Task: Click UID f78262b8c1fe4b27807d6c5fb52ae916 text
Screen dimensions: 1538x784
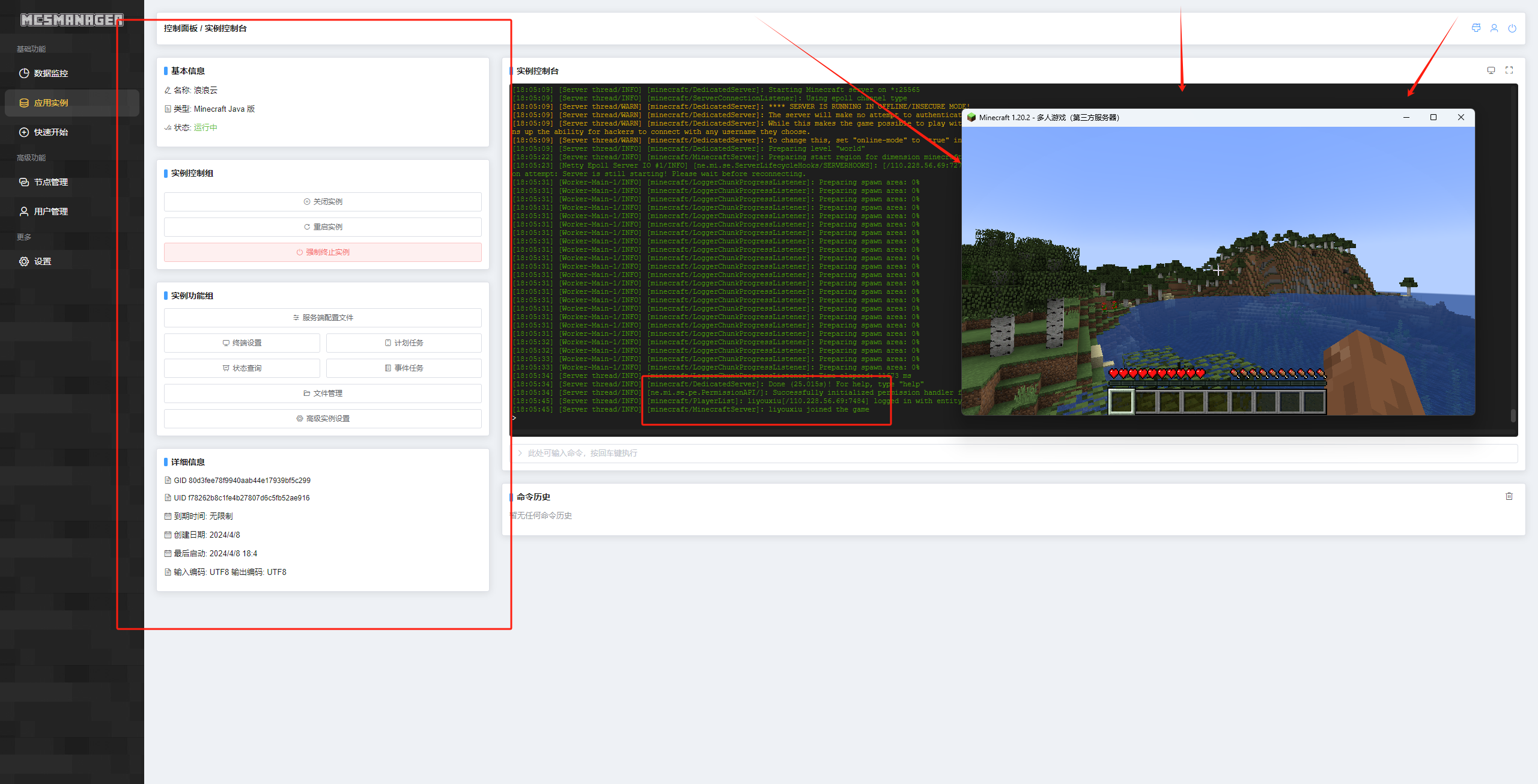Action: [x=242, y=498]
